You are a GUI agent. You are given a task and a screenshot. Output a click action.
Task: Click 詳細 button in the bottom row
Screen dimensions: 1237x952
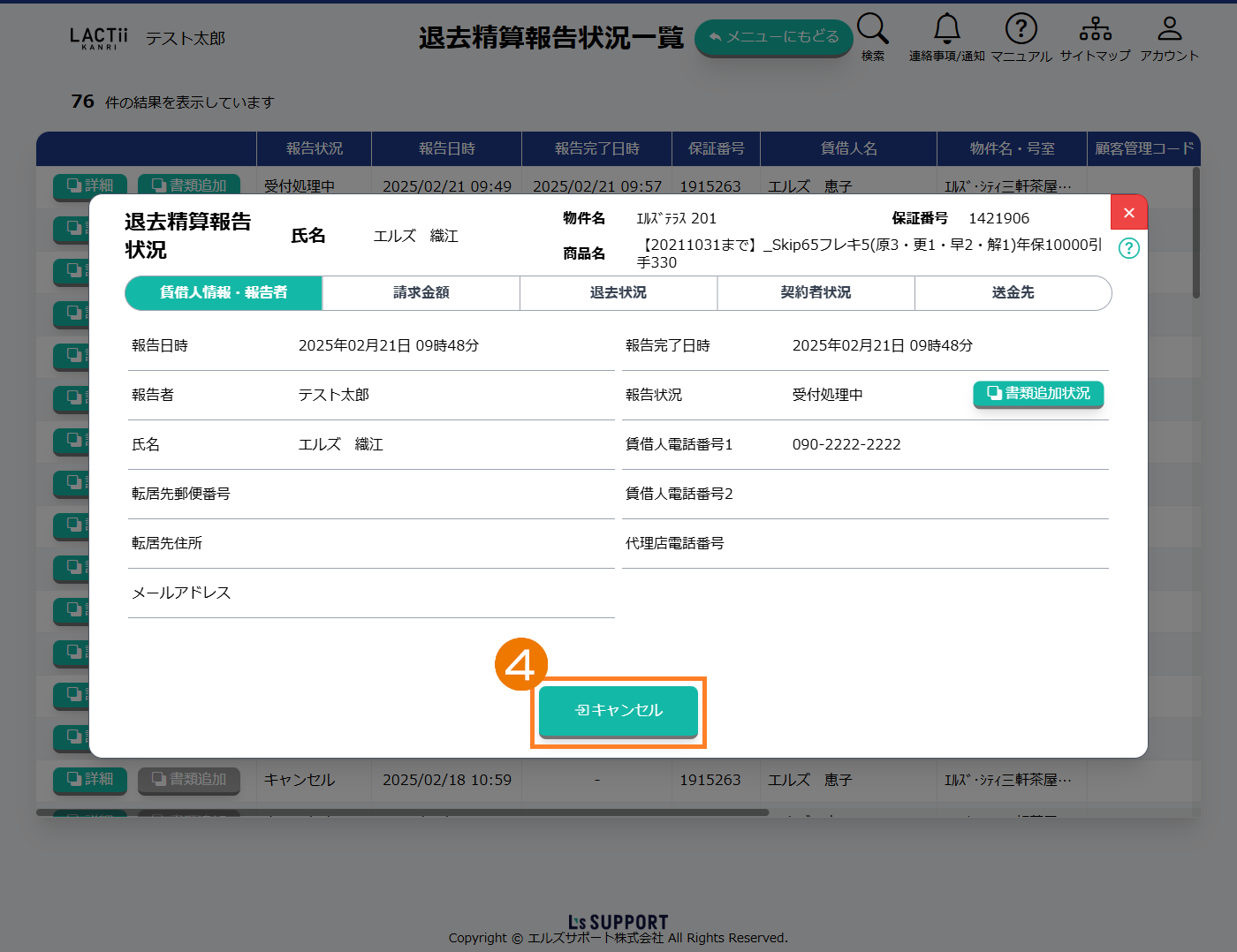(90, 780)
